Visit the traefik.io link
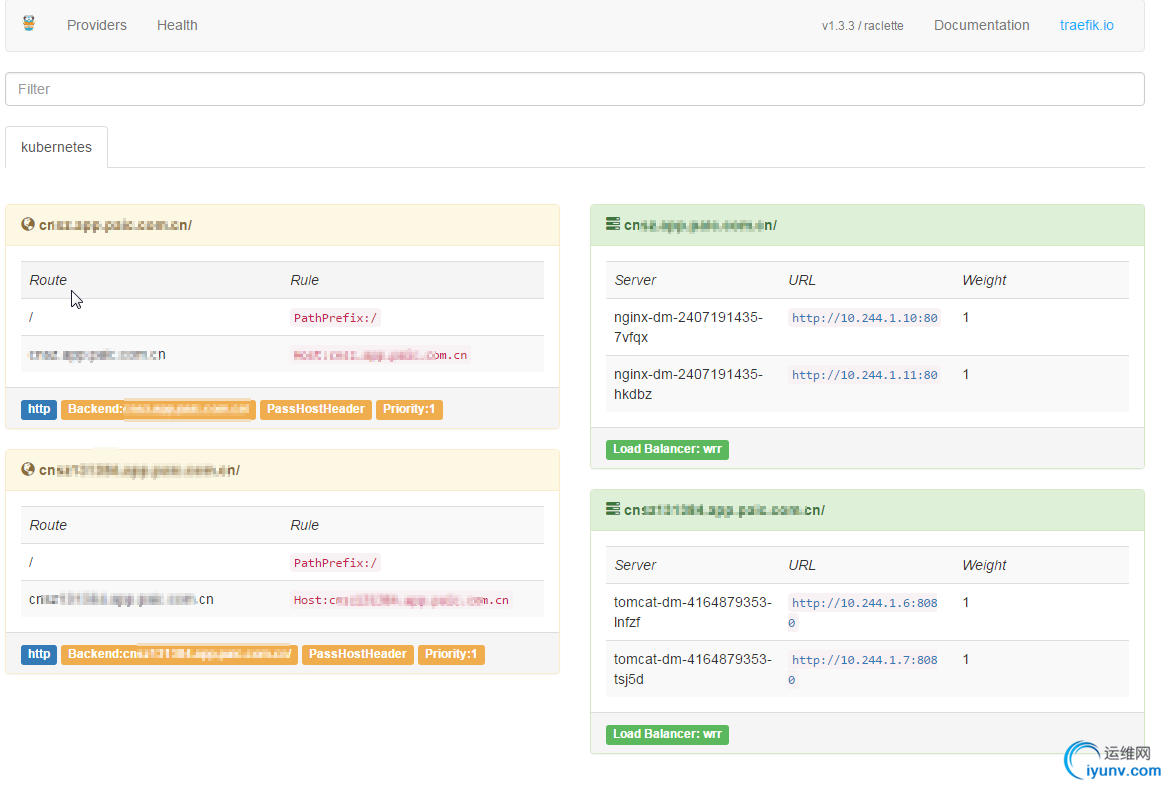This screenshot has height=787, width=1167. point(1087,25)
